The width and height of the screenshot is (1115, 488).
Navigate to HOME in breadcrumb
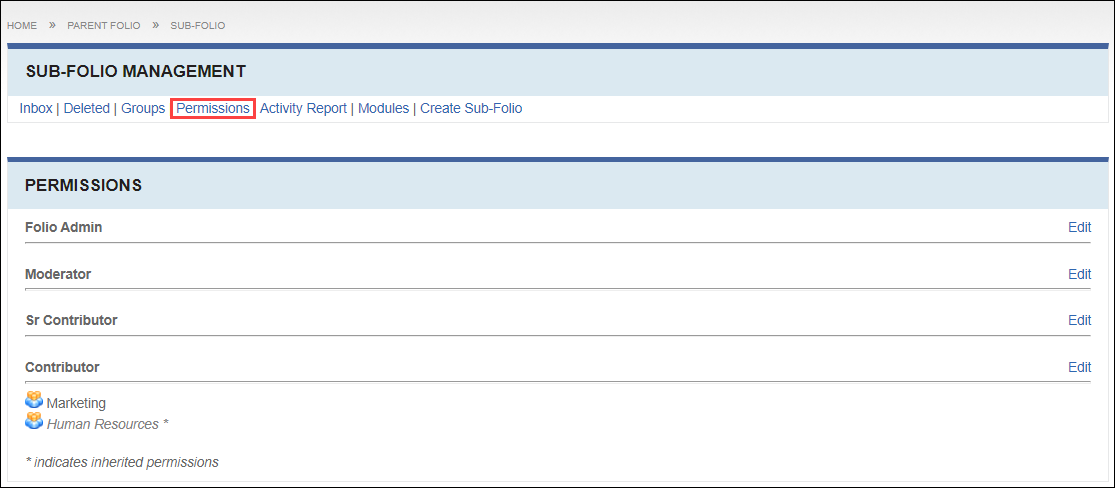click(x=22, y=26)
